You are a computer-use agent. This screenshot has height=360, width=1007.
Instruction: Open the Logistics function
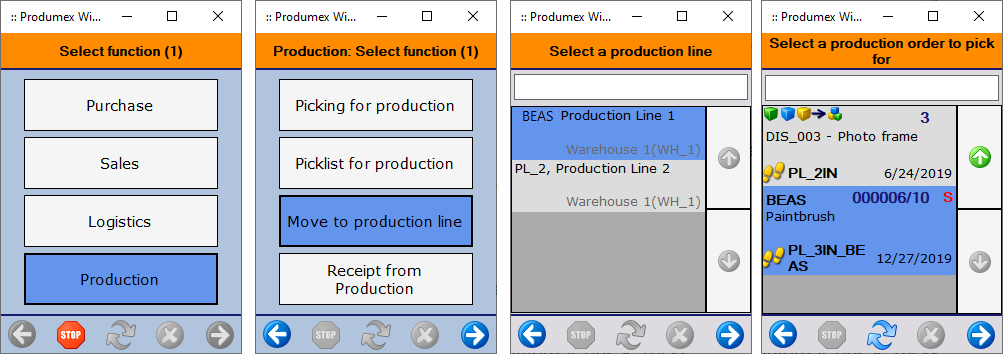(x=121, y=221)
